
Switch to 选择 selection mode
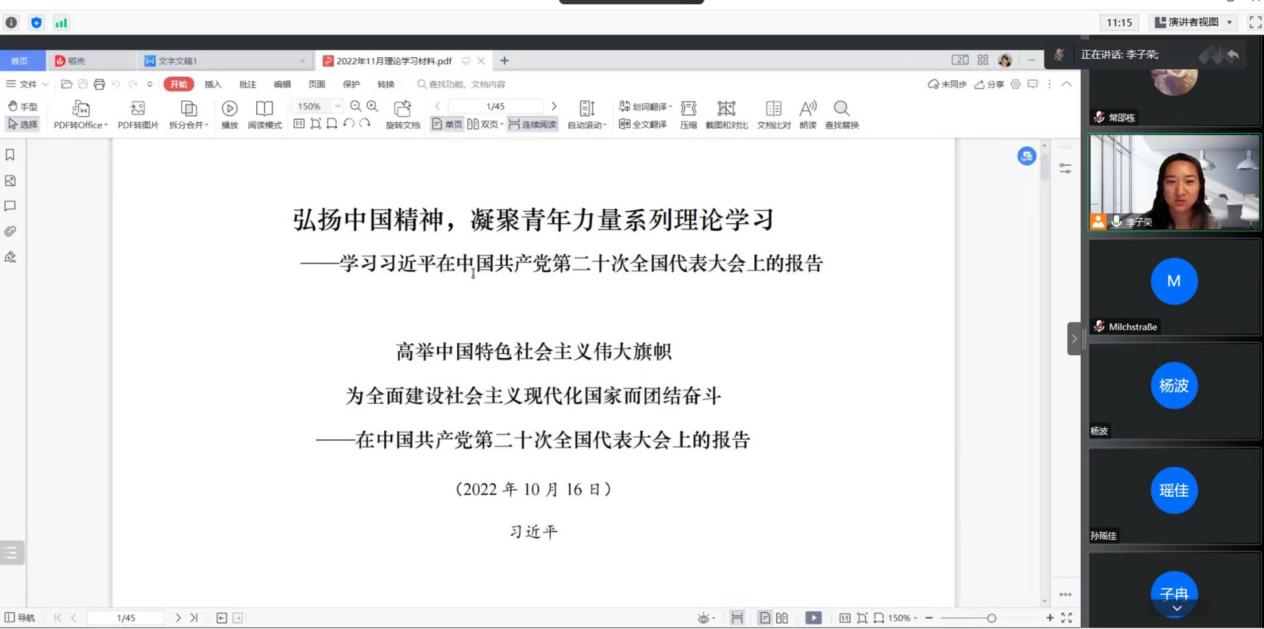(x=19, y=125)
